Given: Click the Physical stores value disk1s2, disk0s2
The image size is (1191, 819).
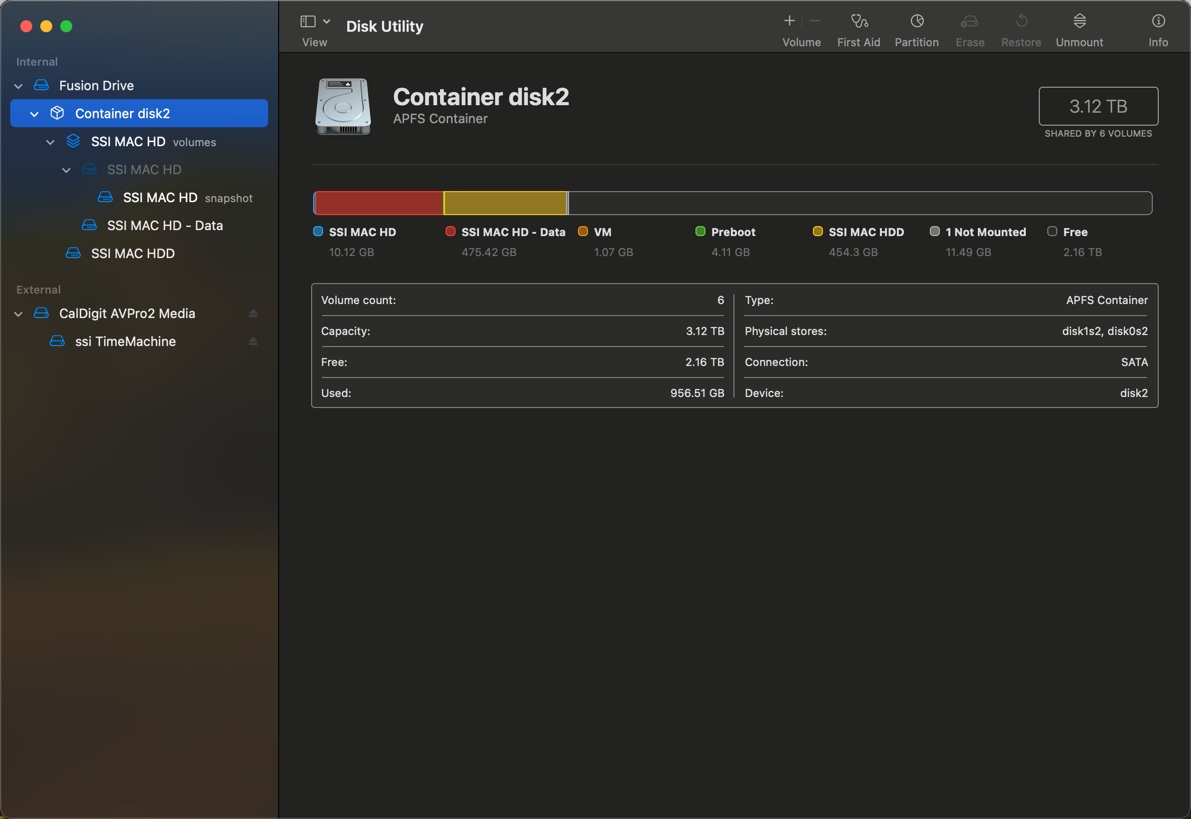Looking at the screenshot, I should pos(1104,331).
